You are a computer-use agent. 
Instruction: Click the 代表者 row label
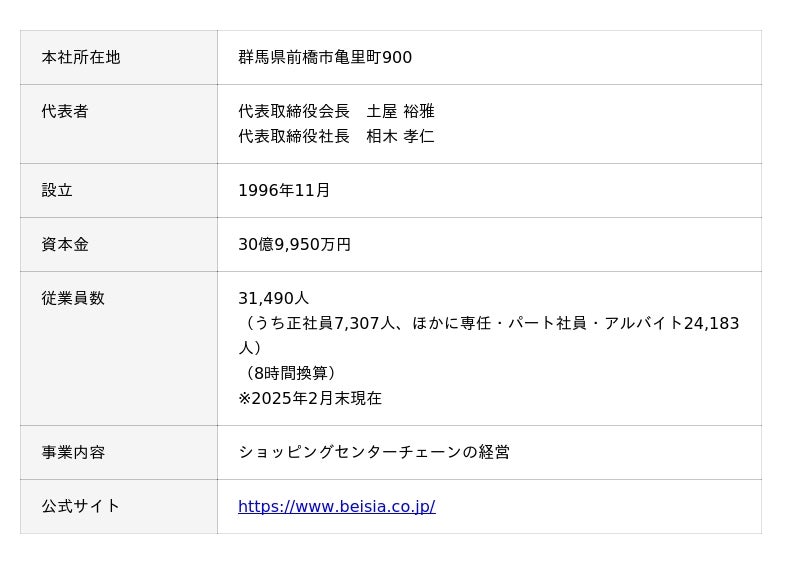65,111
